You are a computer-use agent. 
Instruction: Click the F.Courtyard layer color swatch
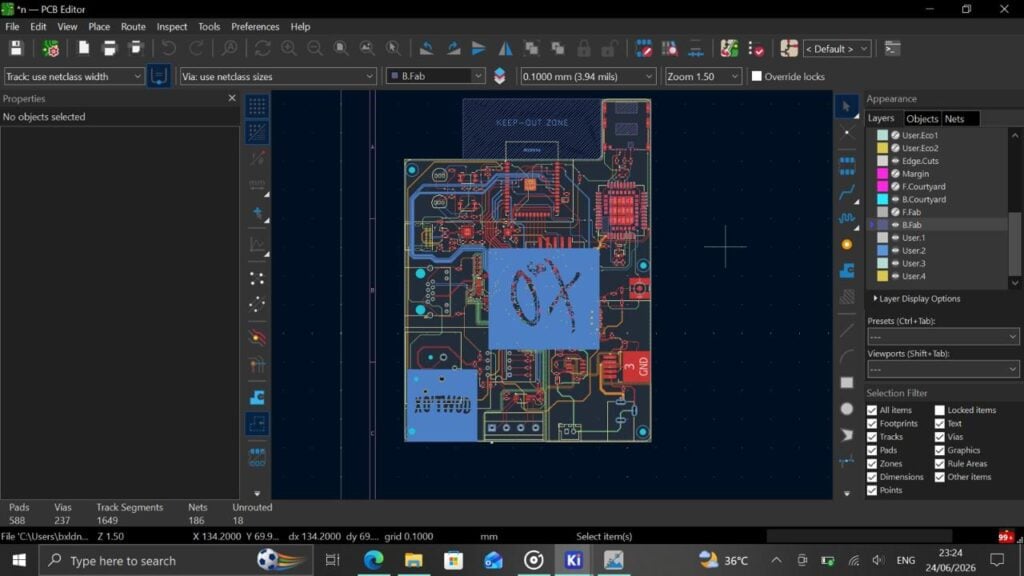(882, 186)
